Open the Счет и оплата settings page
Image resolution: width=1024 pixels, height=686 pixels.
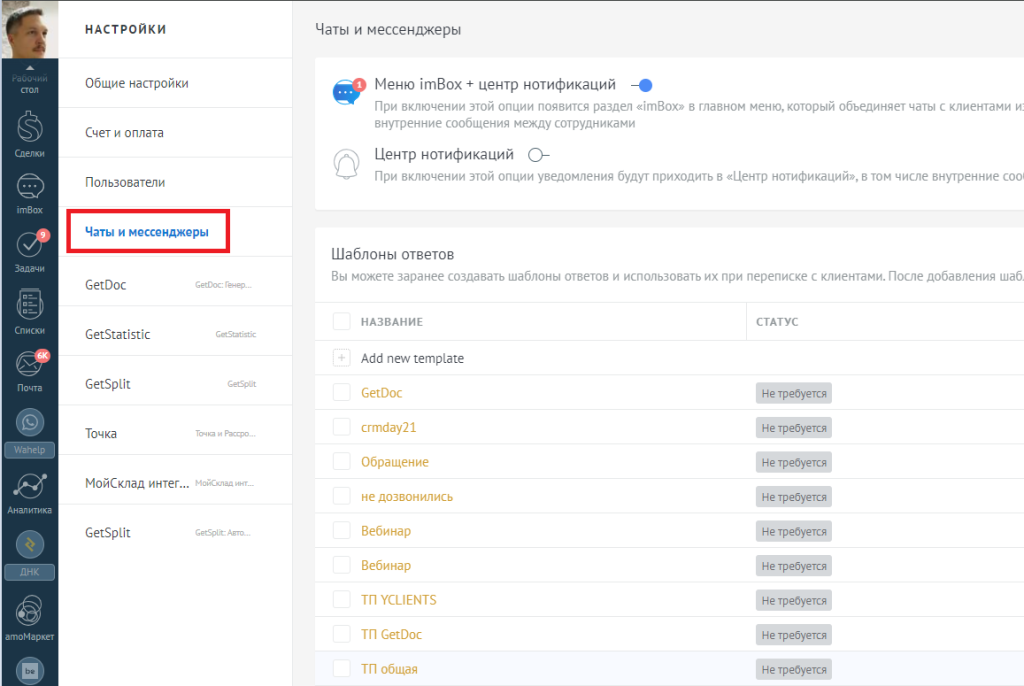(x=124, y=131)
